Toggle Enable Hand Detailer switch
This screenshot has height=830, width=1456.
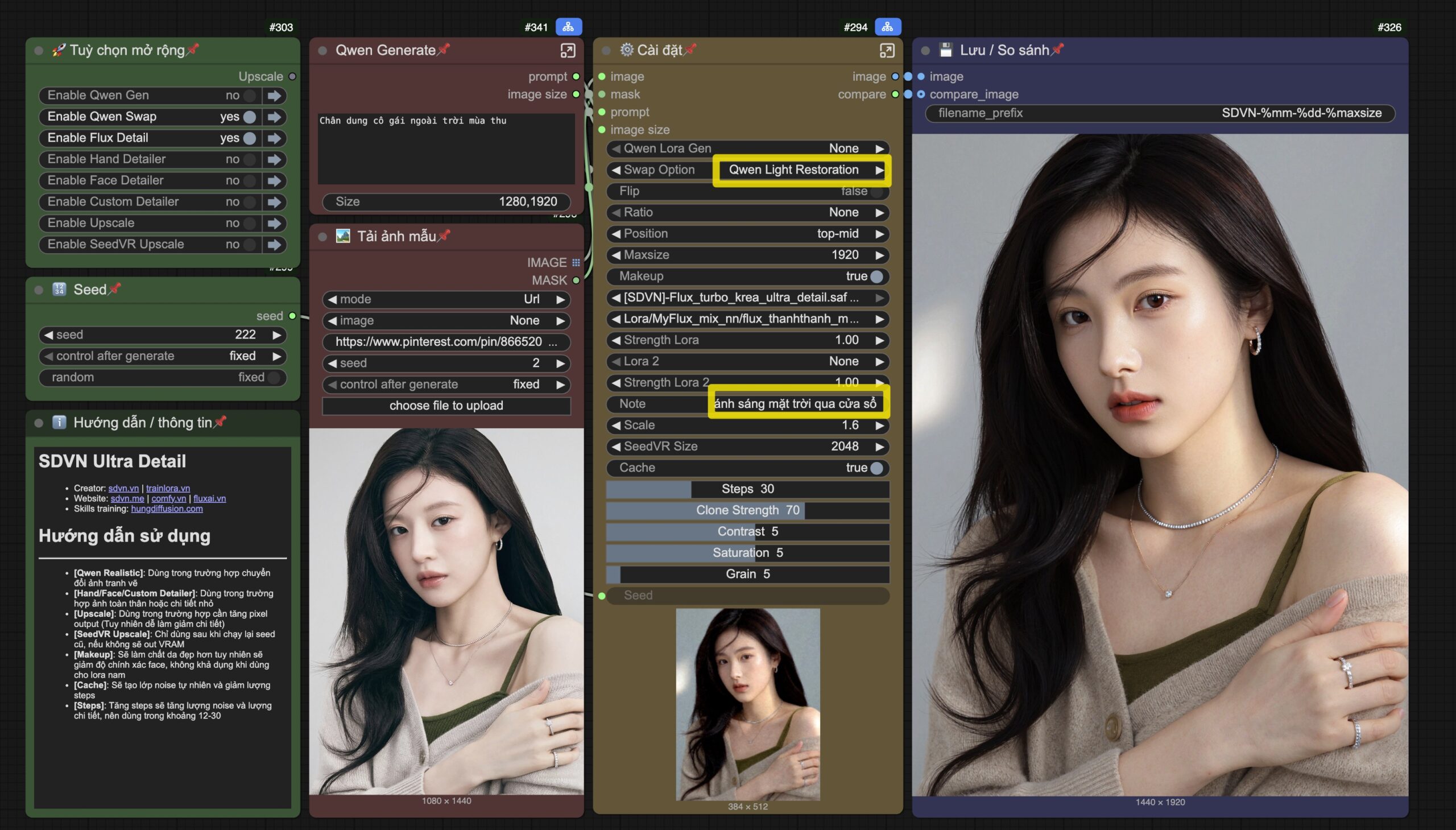[249, 160]
